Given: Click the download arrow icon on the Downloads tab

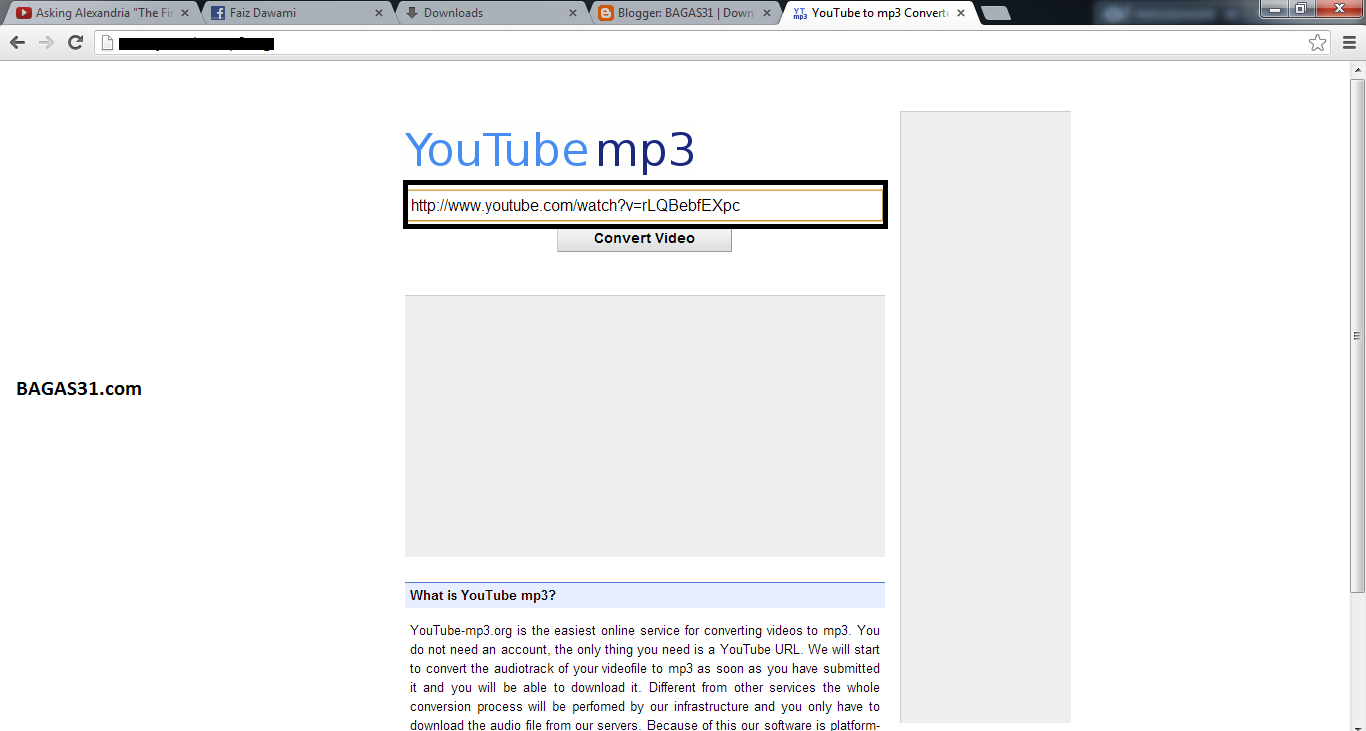Looking at the screenshot, I should point(412,13).
